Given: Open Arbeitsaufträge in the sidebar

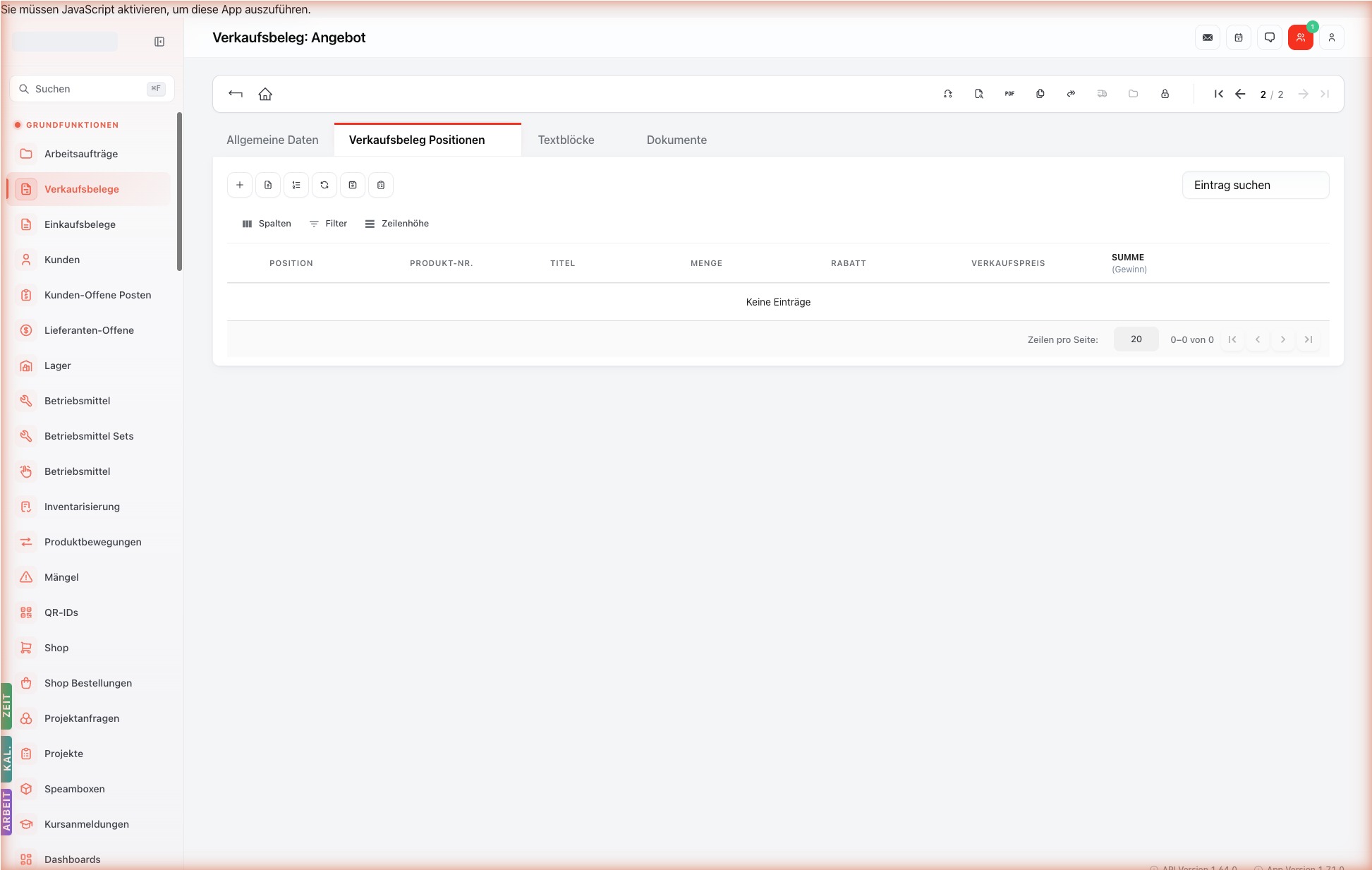Looking at the screenshot, I should tap(88, 154).
